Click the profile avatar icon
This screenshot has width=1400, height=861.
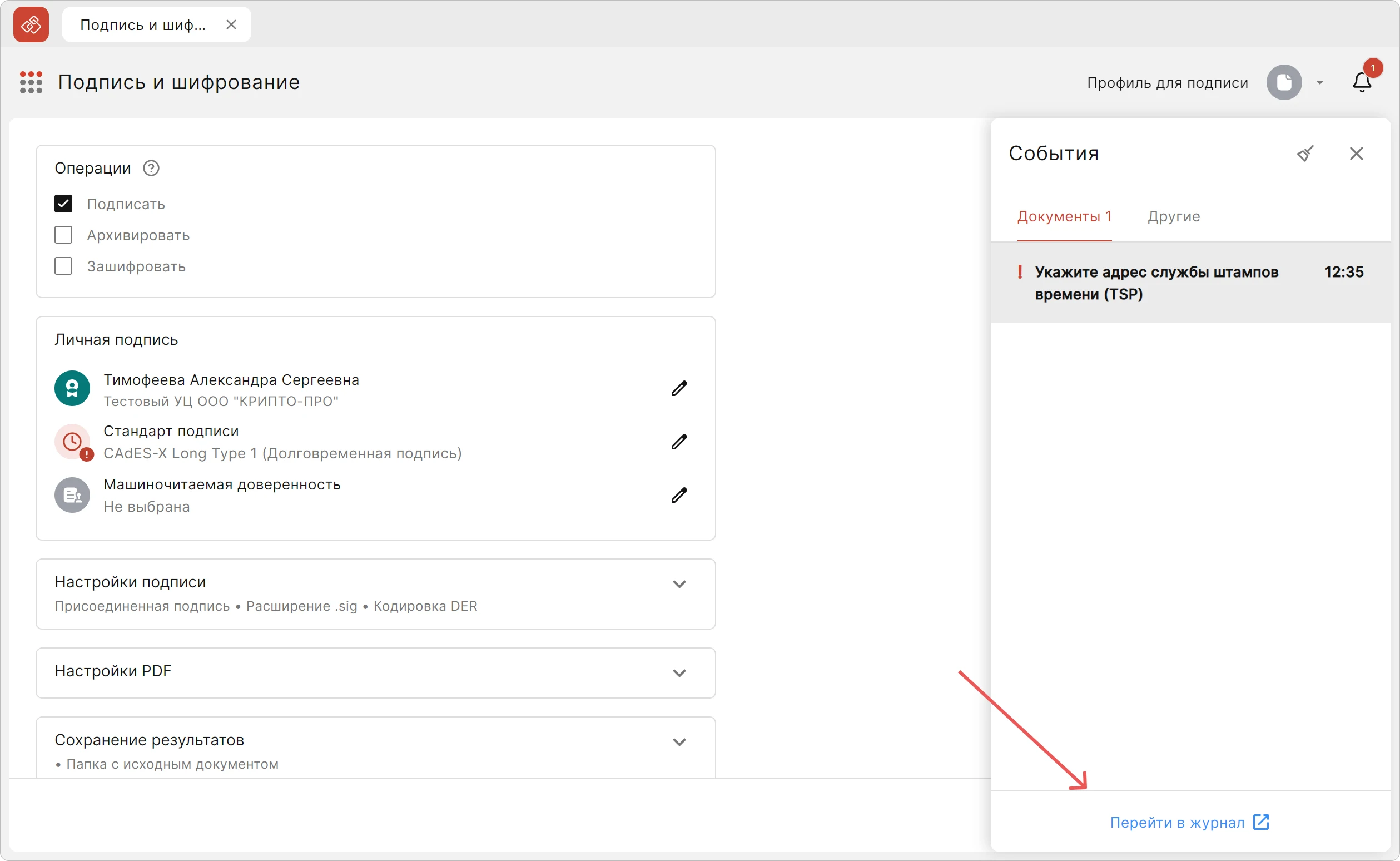1284,82
